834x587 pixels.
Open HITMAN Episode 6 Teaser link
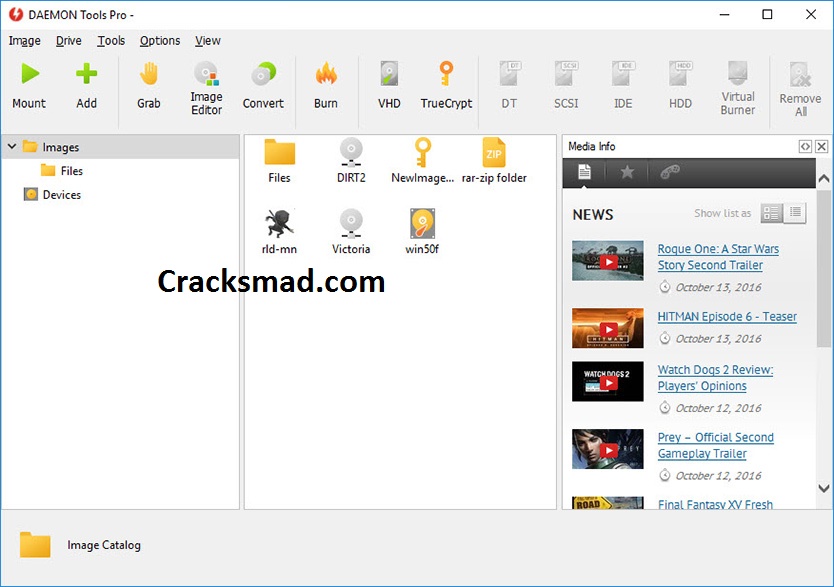(727, 316)
